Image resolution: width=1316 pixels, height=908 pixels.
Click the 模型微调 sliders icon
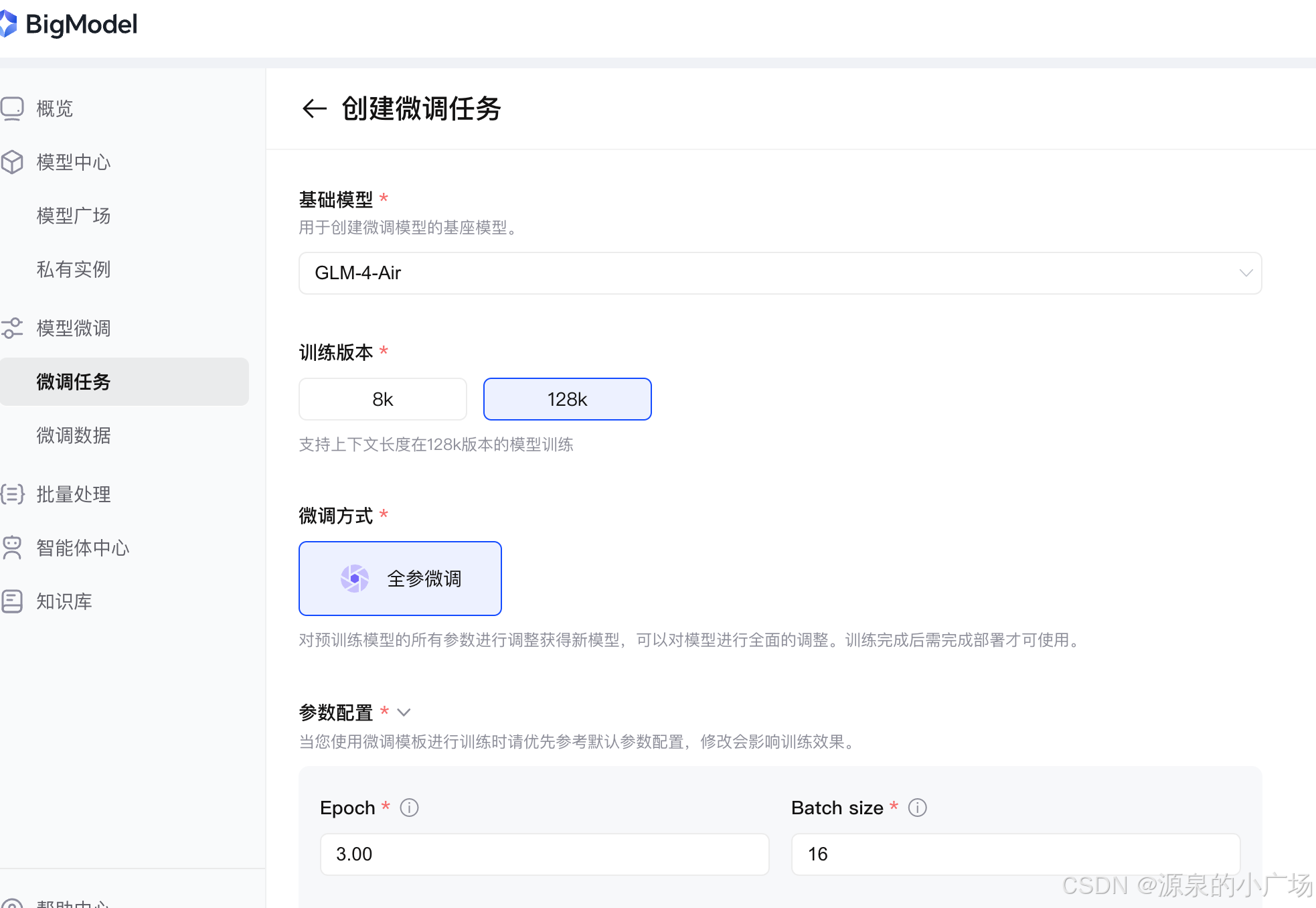pos(12,328)
